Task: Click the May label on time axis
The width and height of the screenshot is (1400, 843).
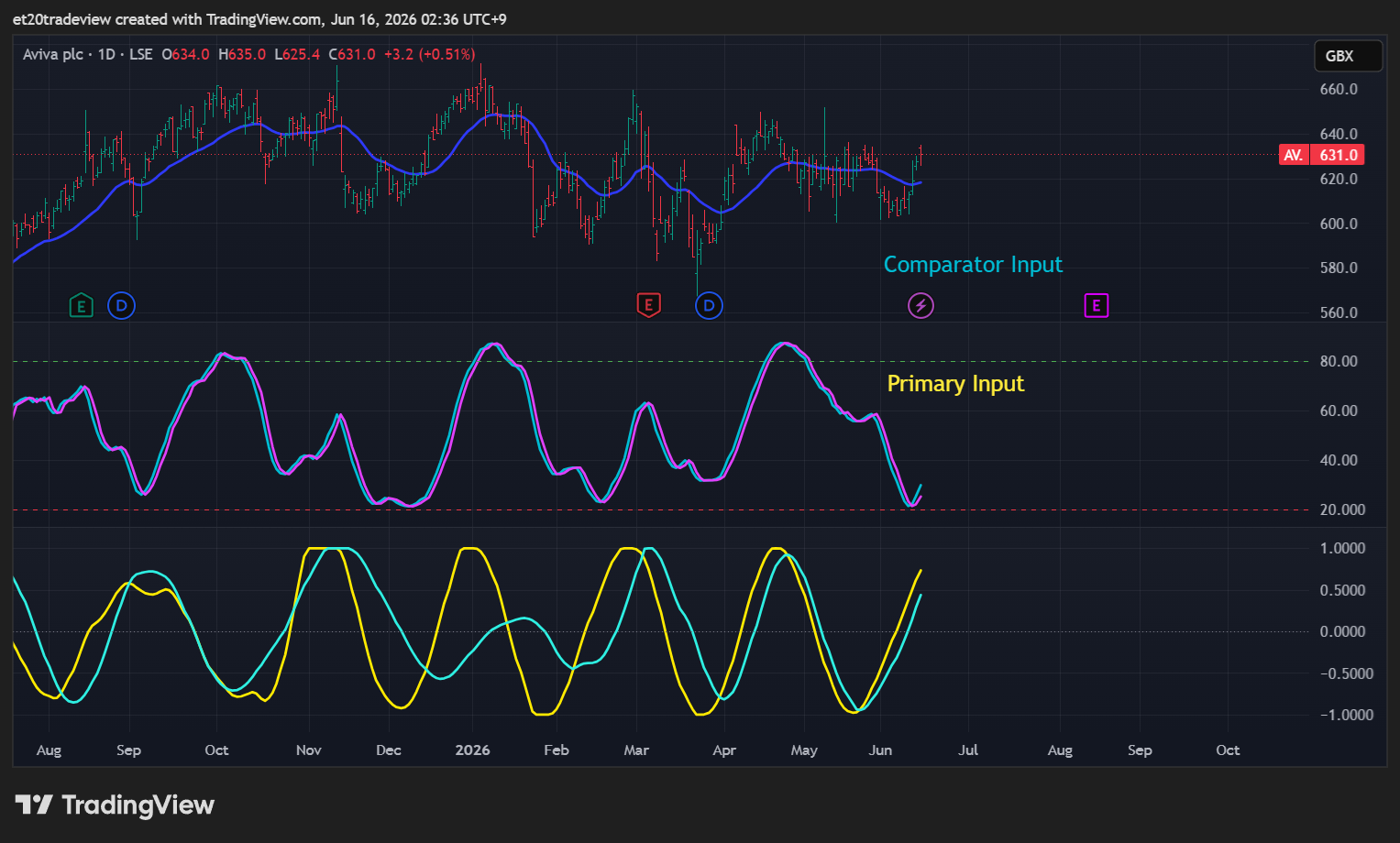Action: [x=804, y=750]
